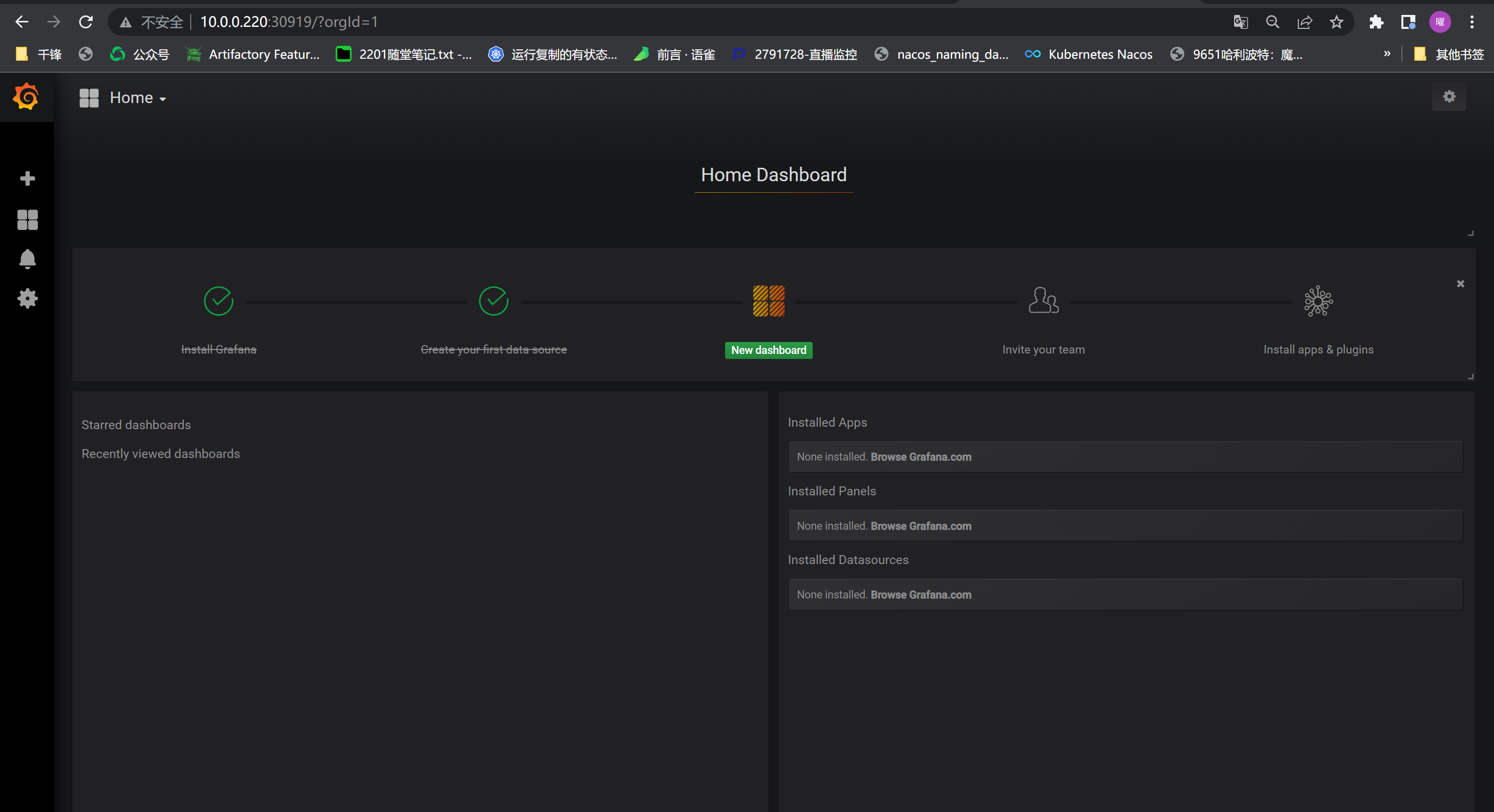The image size is (1494, 812).
Task: Open the 运行复制的有状态 bookmark
Action: 553,55
